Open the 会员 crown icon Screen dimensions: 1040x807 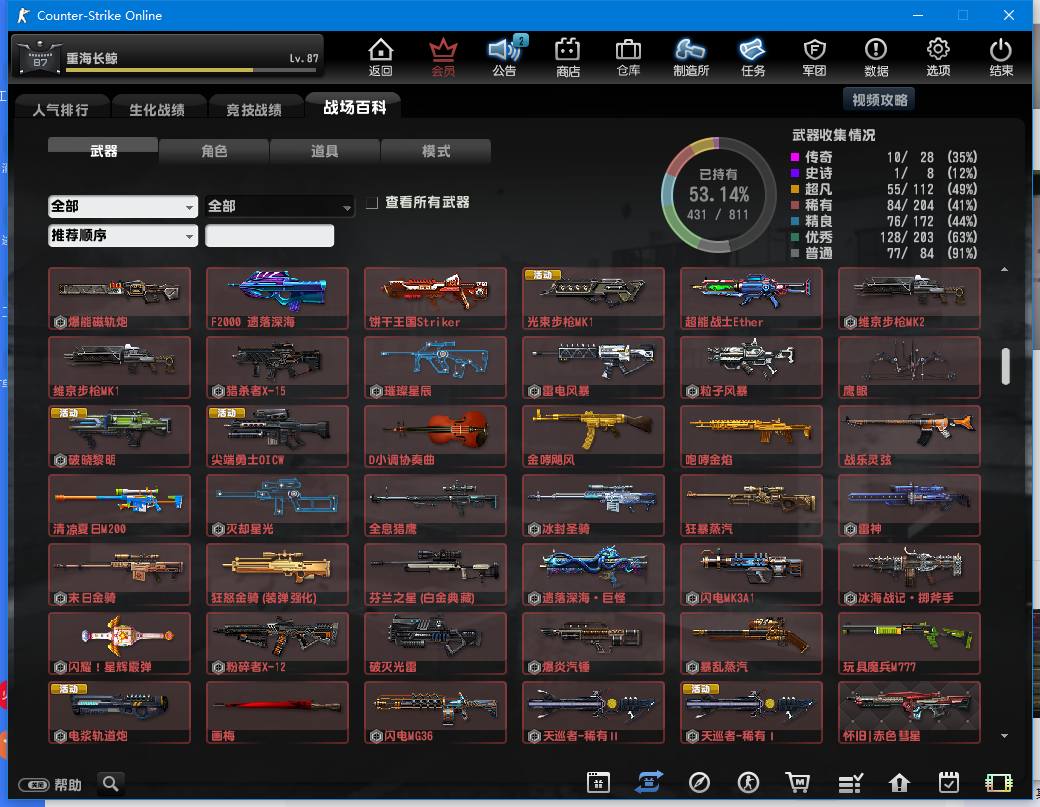pos(443,57)
